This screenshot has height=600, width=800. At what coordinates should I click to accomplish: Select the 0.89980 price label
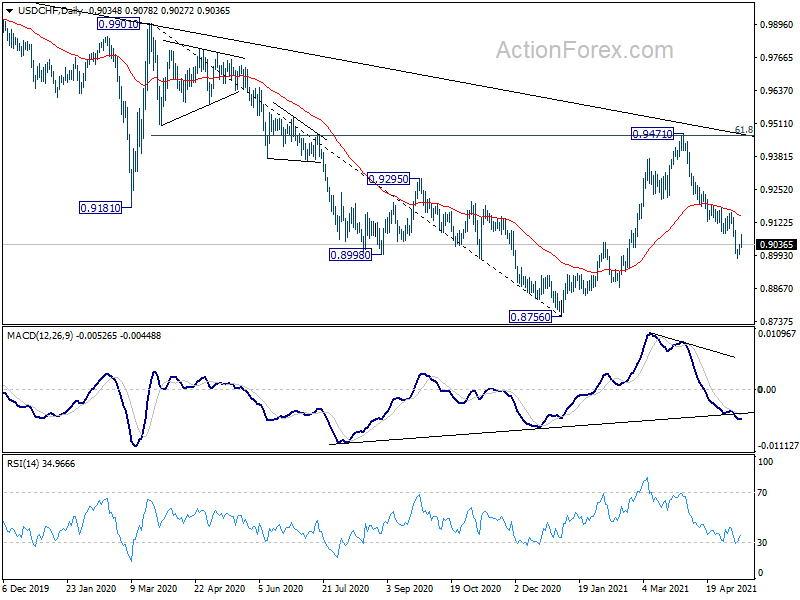tap(350, 255)
